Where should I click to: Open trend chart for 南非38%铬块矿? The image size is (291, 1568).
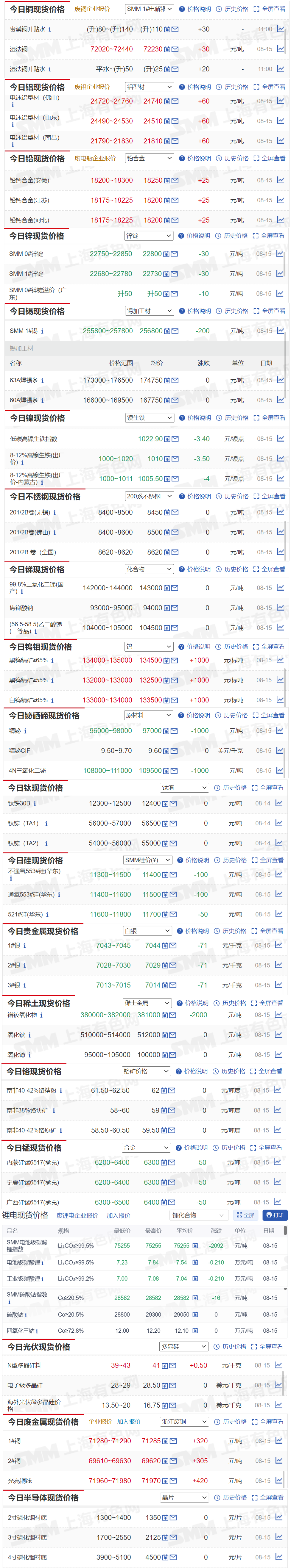click(278, 1111)
